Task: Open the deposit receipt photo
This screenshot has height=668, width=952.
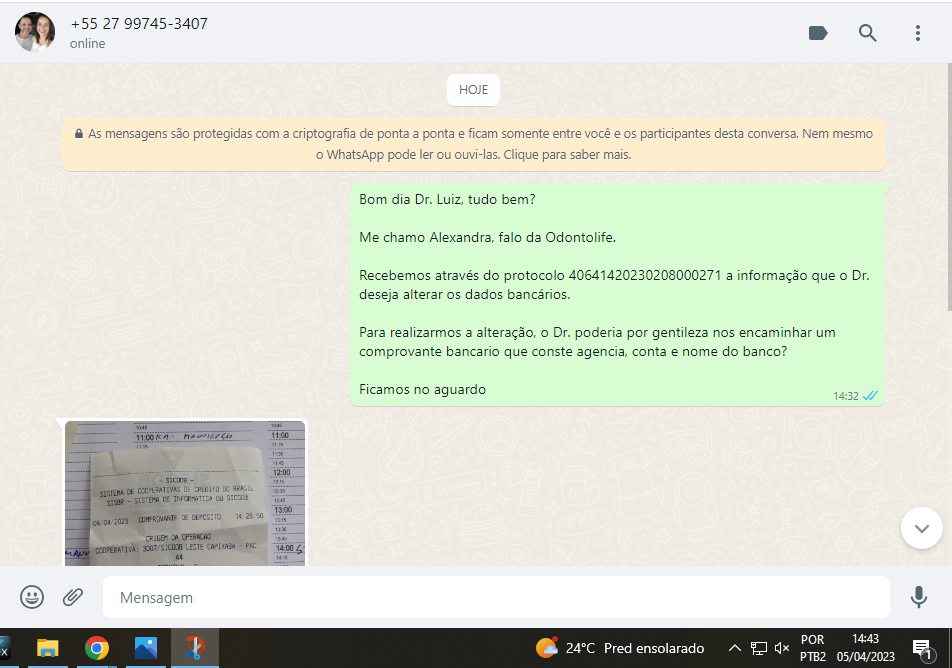Action: click(185, 493)
